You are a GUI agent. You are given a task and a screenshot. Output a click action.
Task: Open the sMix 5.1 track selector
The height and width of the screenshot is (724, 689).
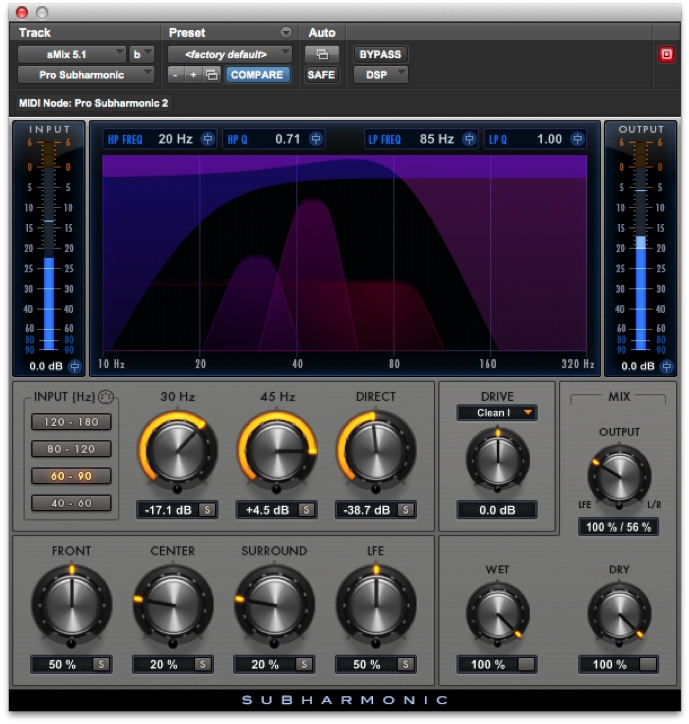(x=72, y=54)
